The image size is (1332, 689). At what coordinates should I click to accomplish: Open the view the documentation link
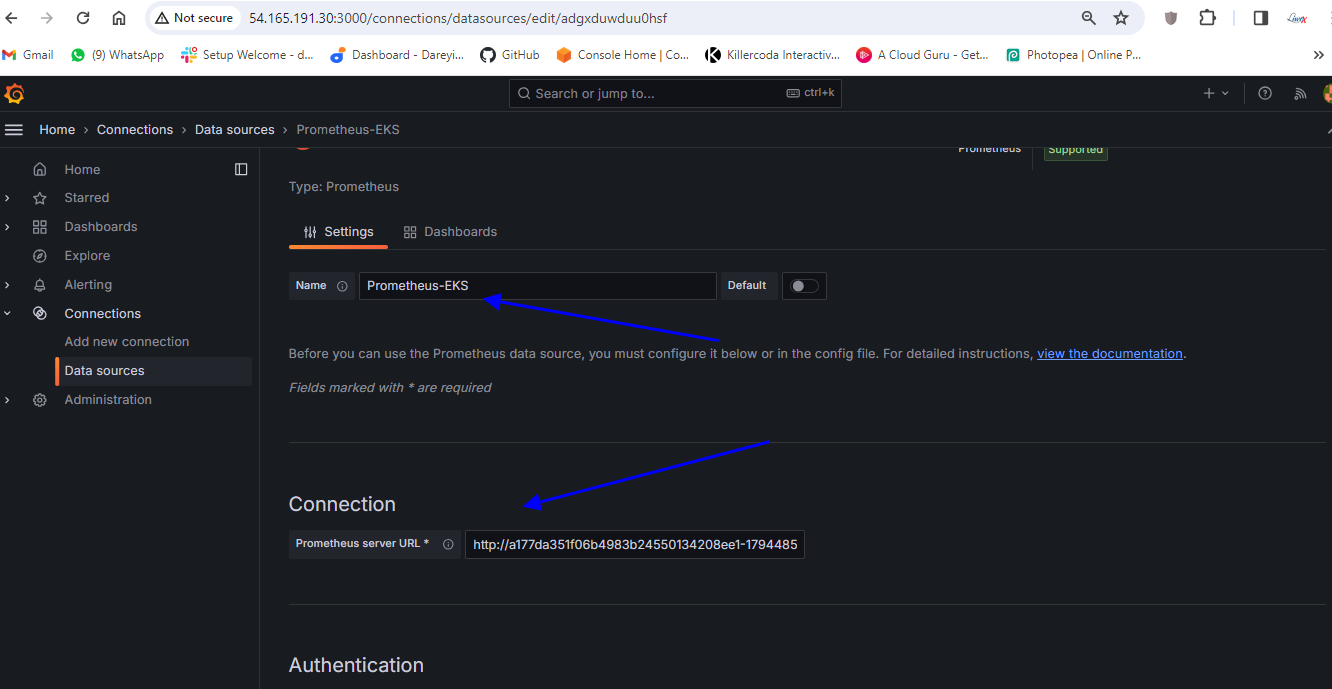(x=1109, y=354)
